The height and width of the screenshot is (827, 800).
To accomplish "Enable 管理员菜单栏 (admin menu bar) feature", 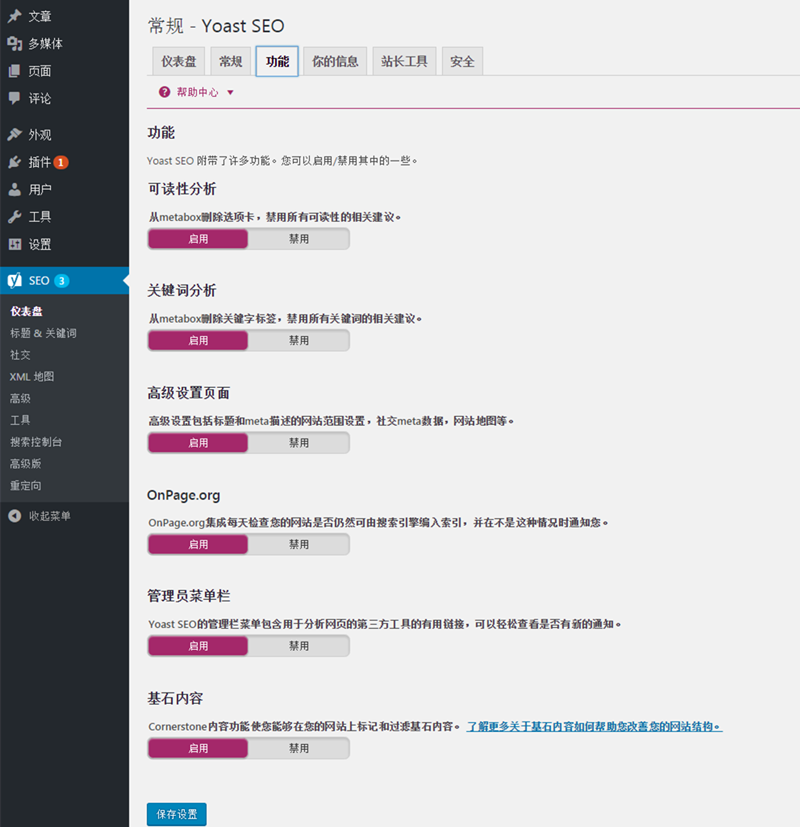I will pos(198,645).
